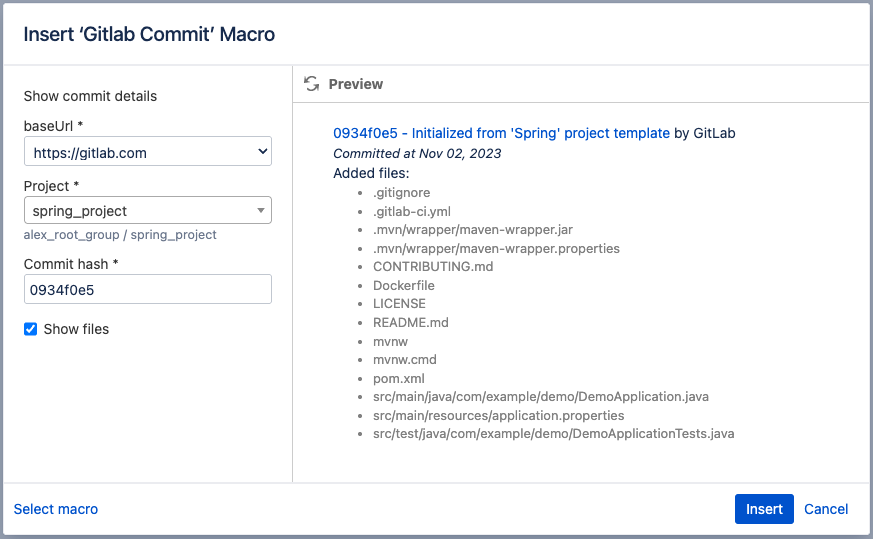
Task: Click the arrow on the Project combo box
Action: [x=260, y=211]
